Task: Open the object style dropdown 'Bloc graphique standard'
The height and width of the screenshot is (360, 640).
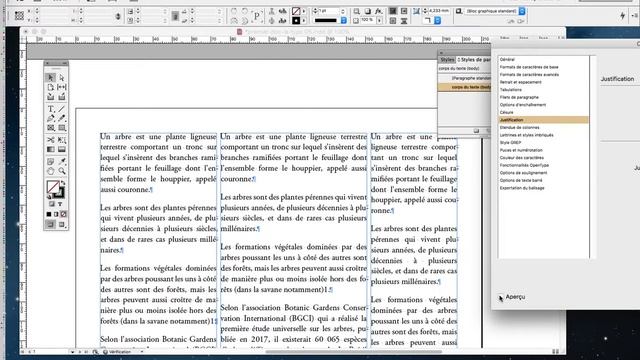Action: (522, 11)
